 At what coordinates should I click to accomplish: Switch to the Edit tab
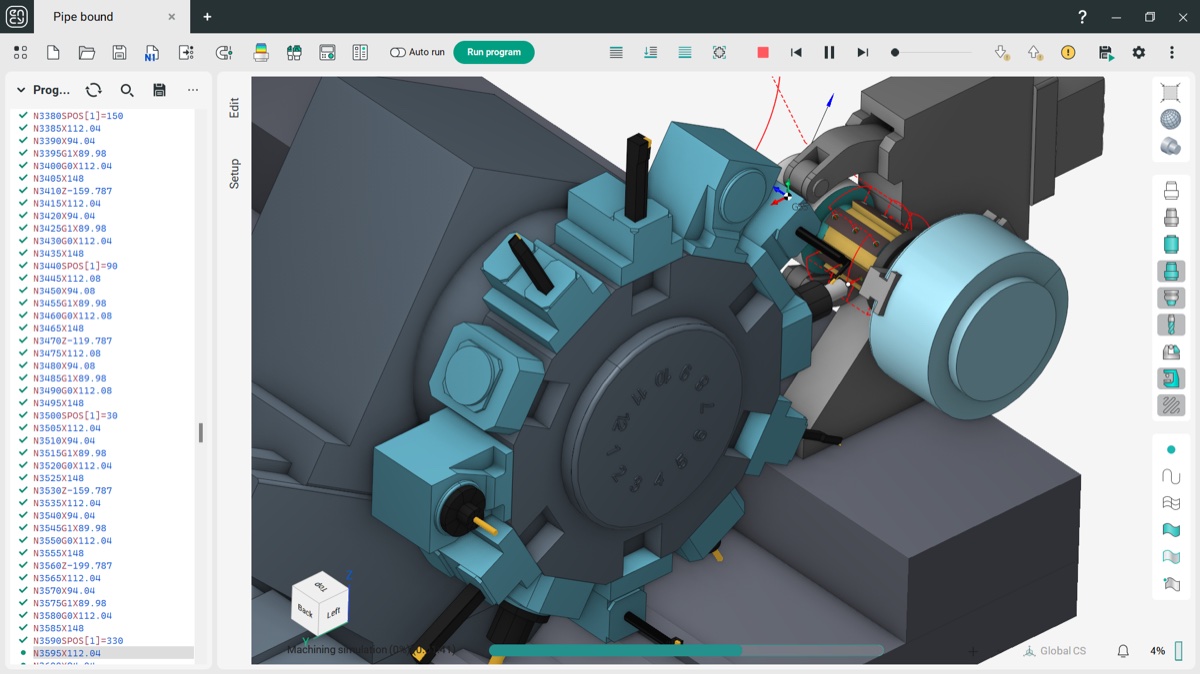coord(235,108)
